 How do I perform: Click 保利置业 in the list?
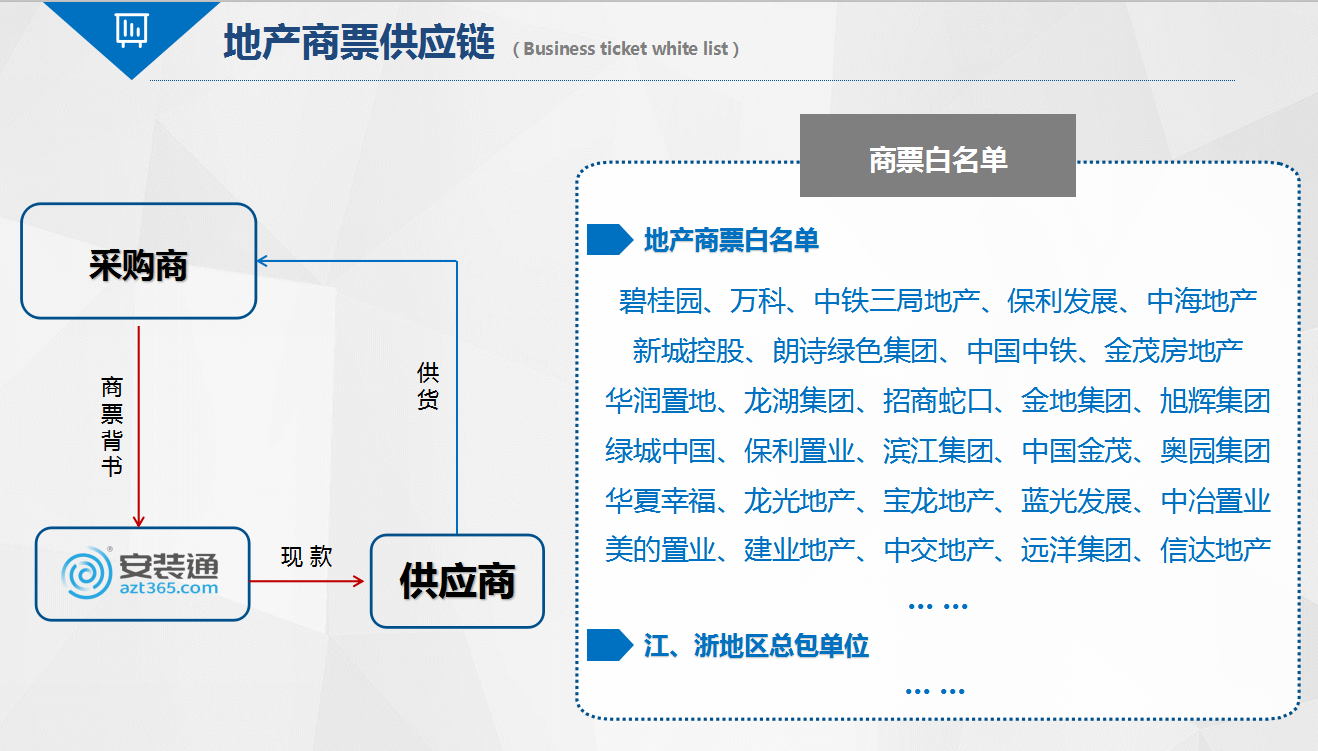pyautogui.click(x=799, y=451)
